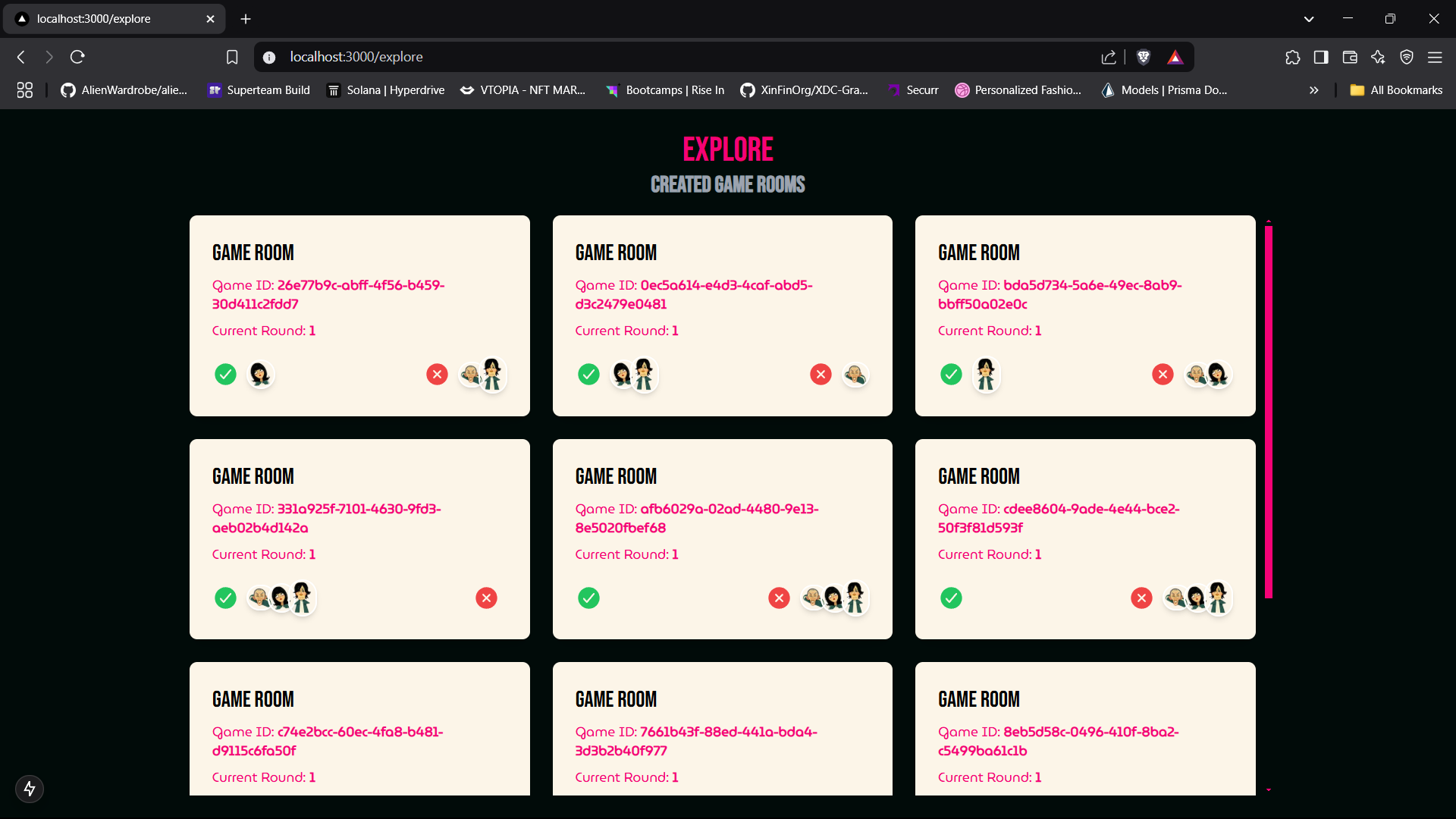The image size is (1456, 819).
Task: Click green checkmark in room afb6029a
Action: coord(588,598)
